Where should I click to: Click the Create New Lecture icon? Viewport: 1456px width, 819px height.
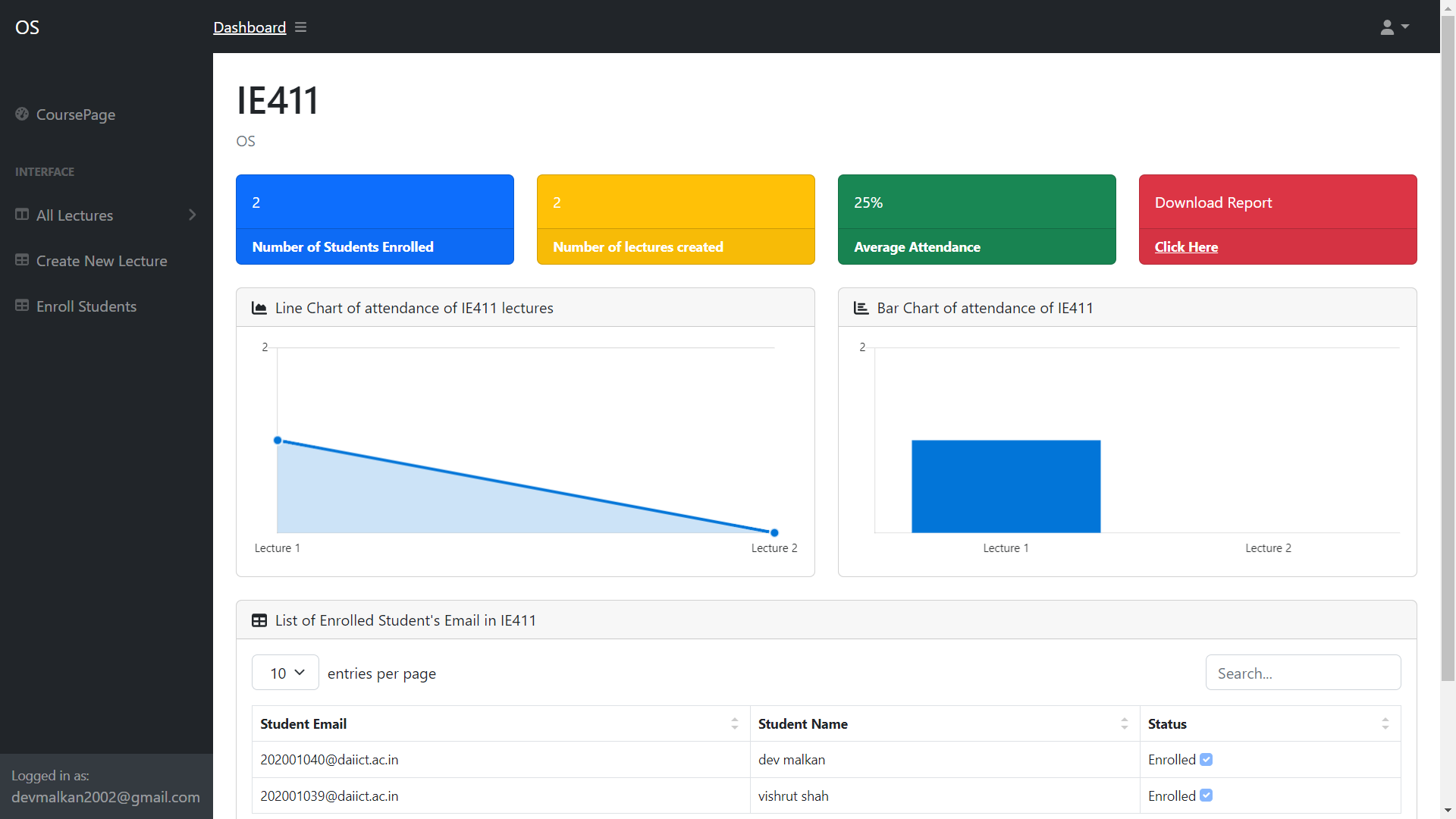(x=22, y=260)
